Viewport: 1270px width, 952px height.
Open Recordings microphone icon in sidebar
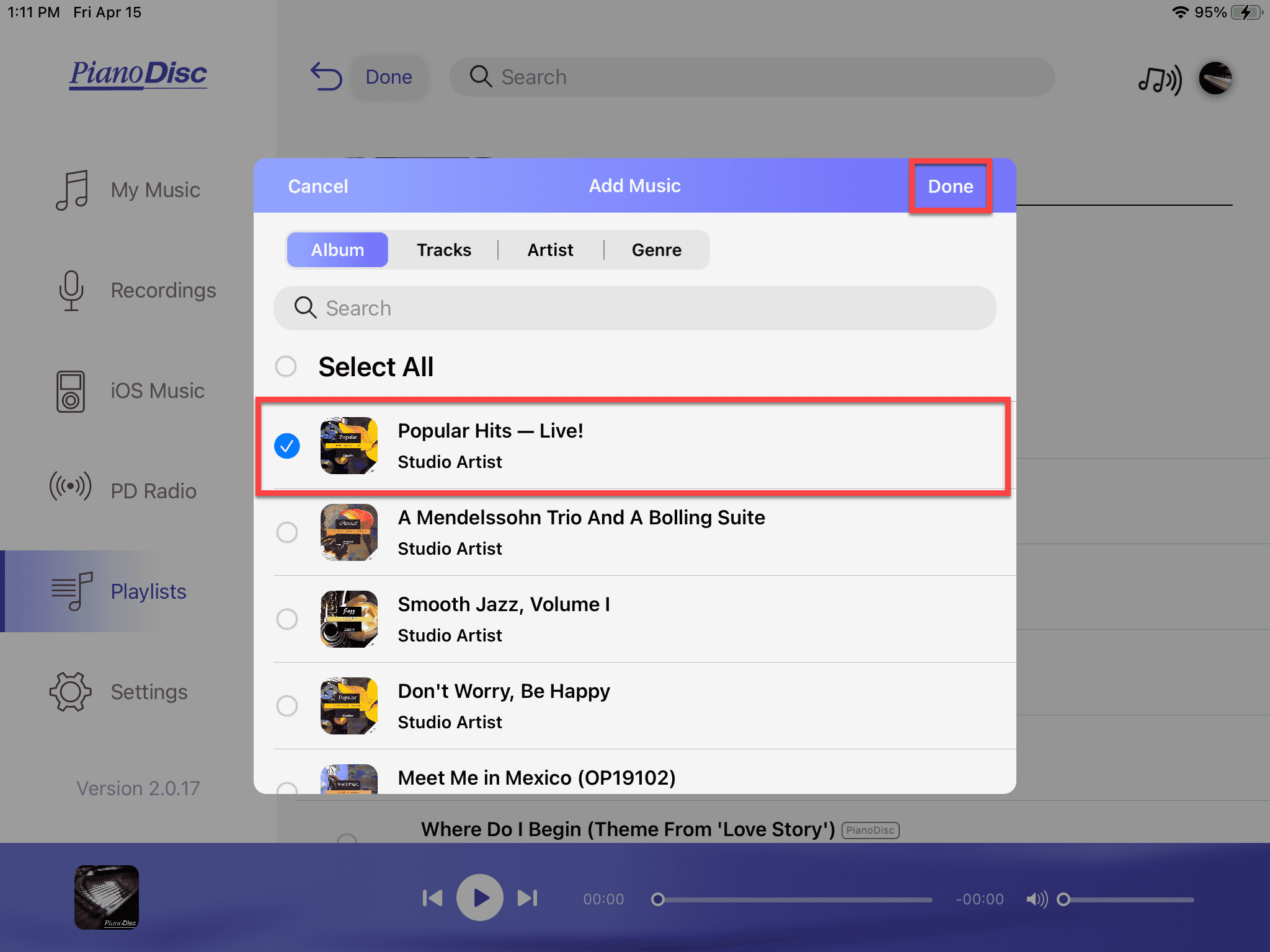71,290
